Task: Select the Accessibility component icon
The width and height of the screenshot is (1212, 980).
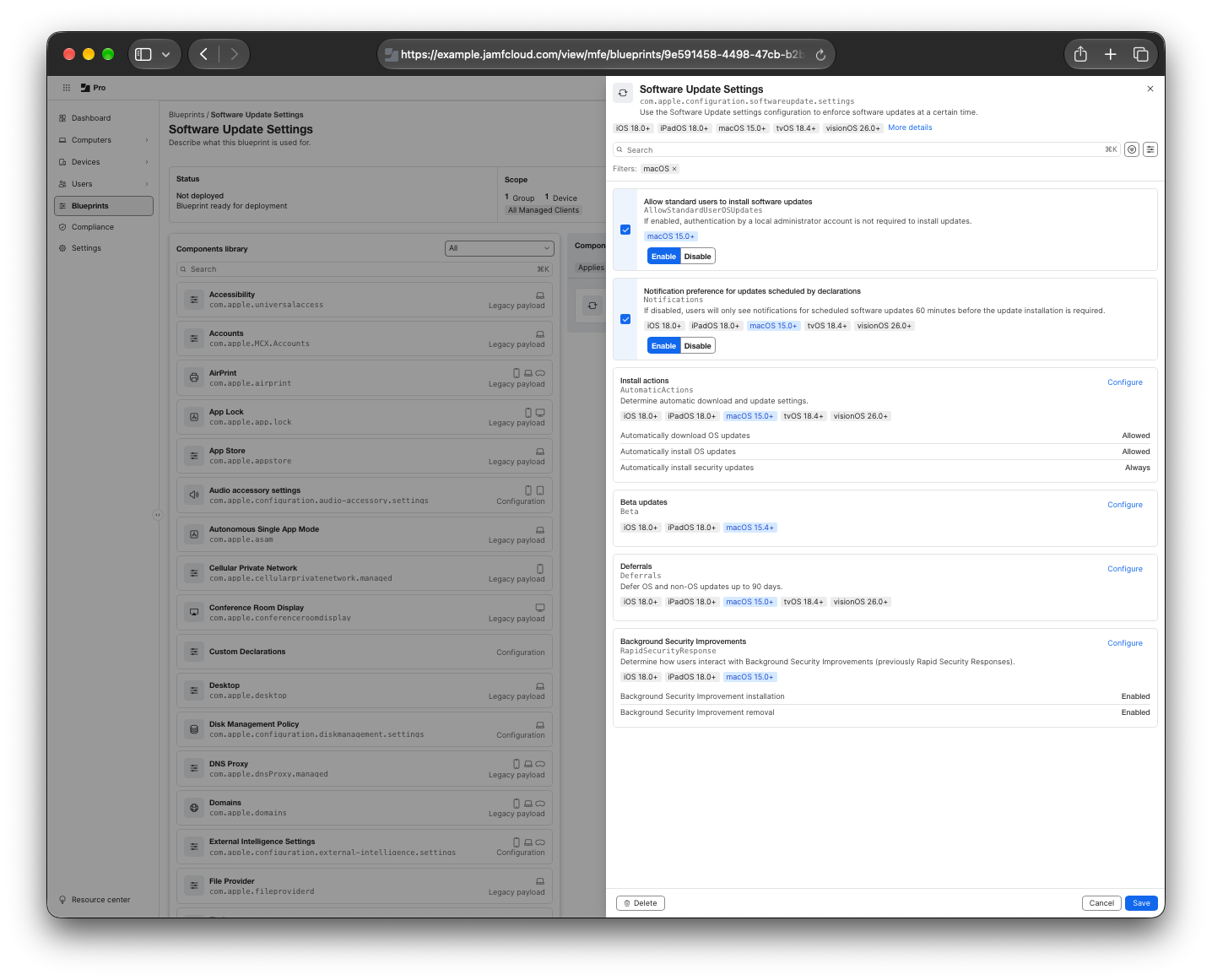Action: pyautogui.click(x=194, y=300)
